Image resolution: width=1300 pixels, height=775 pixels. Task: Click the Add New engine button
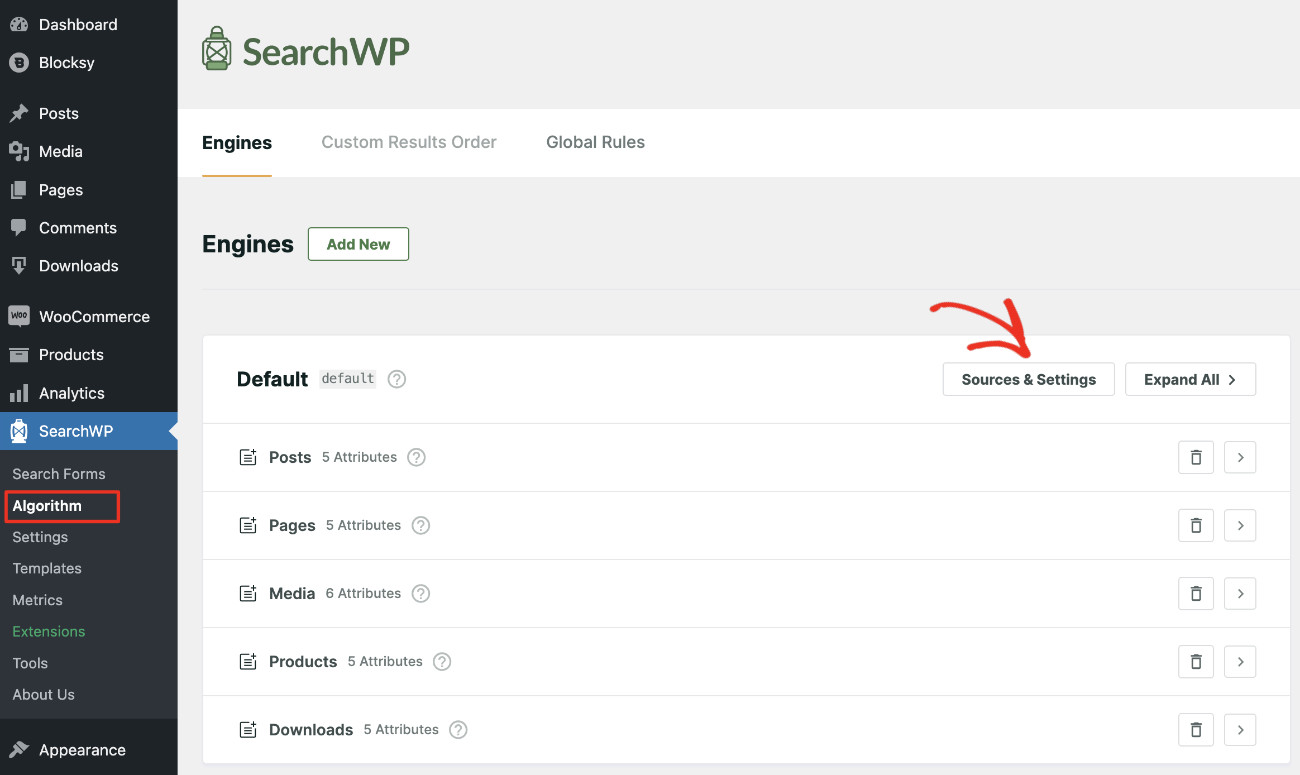[358, 243]
